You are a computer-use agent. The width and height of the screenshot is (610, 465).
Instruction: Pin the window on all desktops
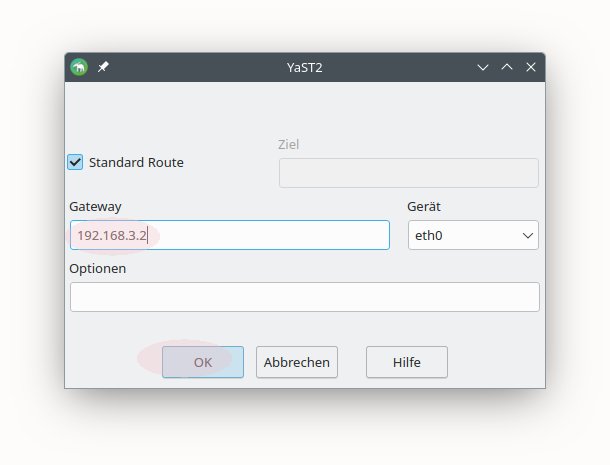(104, 67)
